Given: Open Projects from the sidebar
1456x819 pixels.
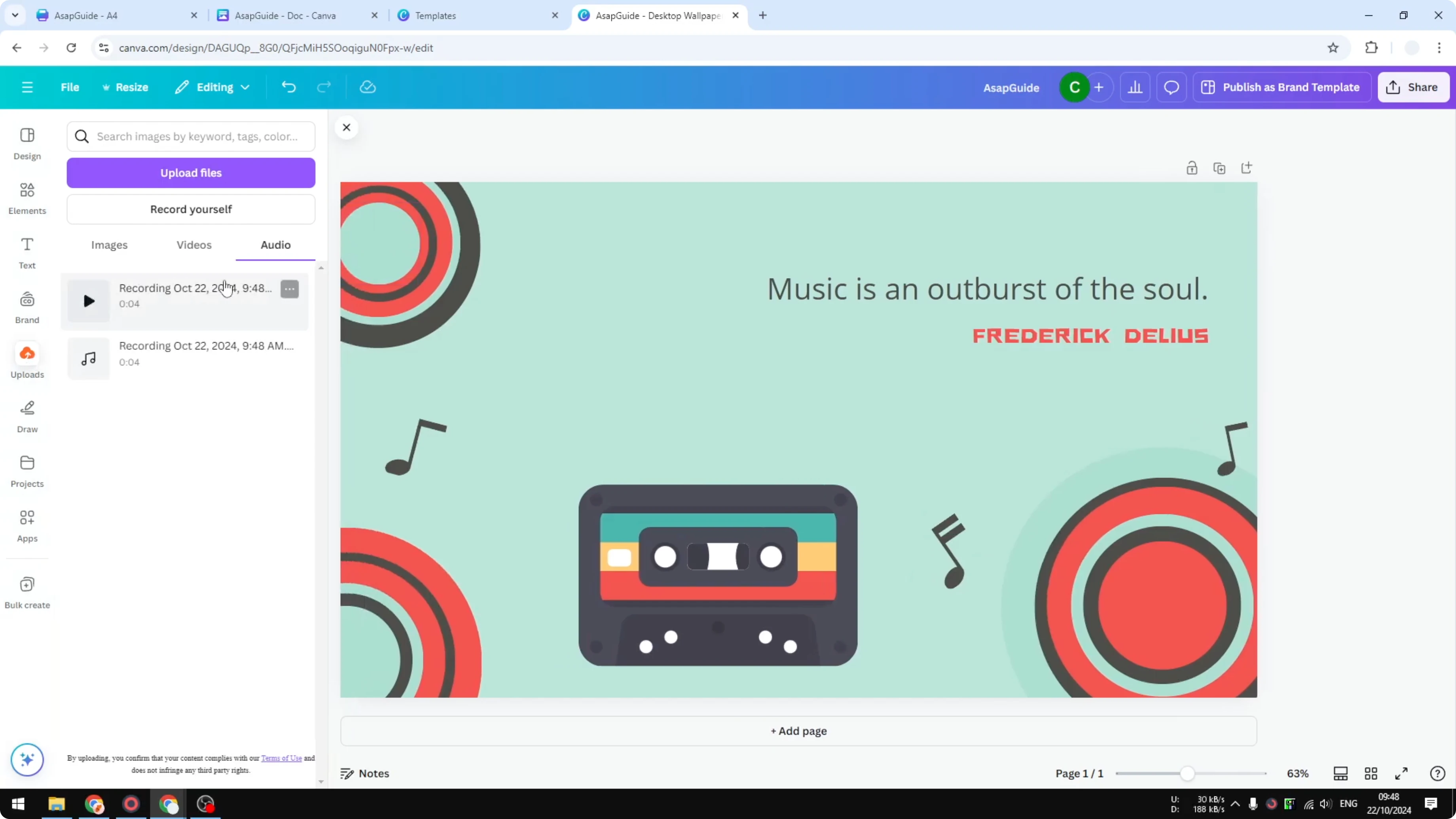Looking at the screenshot, I should tap(27, 470).
